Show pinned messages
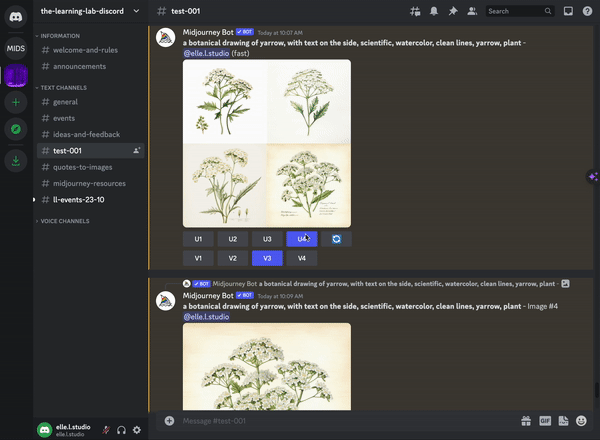The height and width of the screenshot is (440, 600). coord(453,11)
